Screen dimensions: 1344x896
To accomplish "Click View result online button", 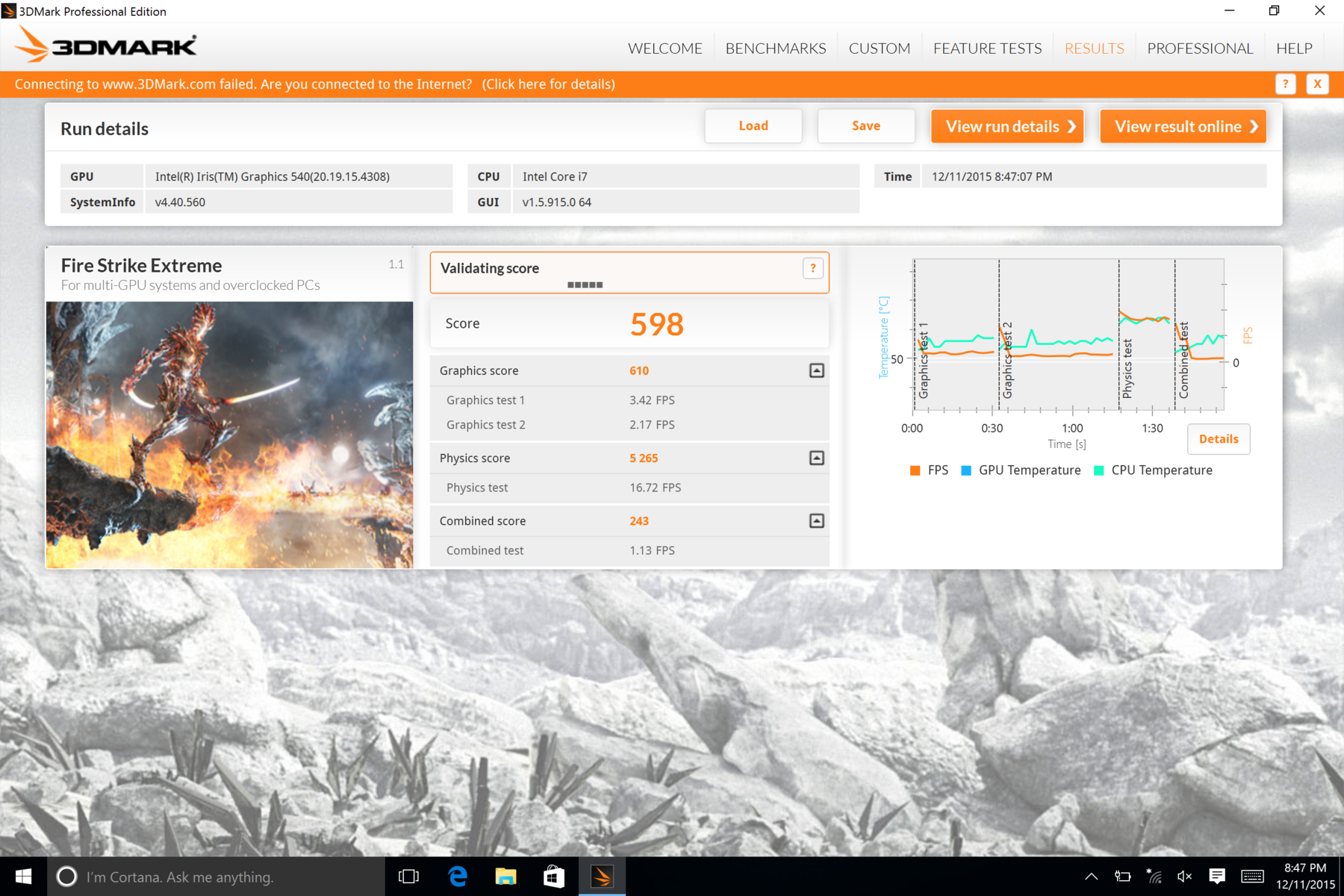I will pos(1183,126).
